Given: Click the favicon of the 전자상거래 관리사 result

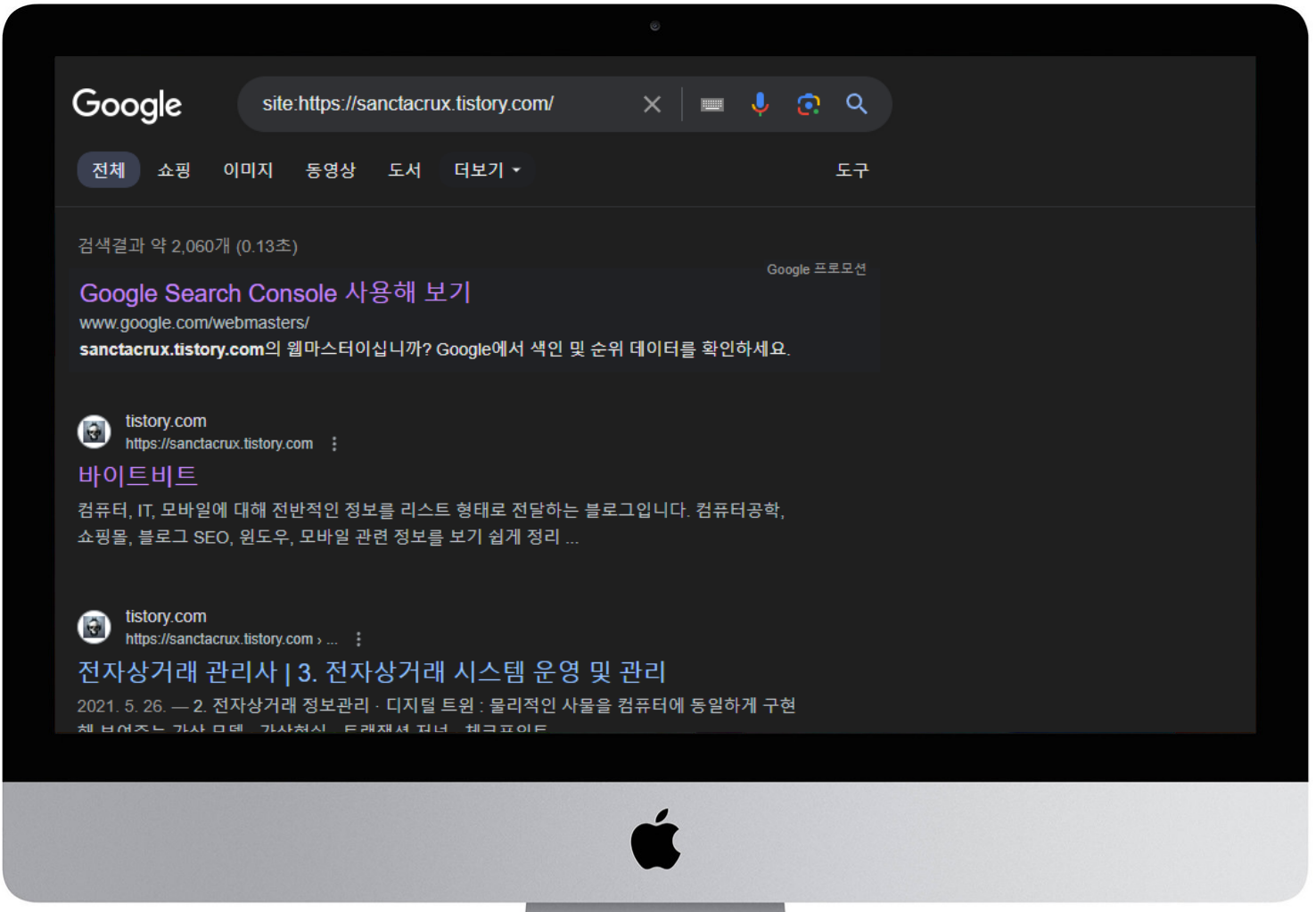Looking at the screenshot, I should pos(95,628).
